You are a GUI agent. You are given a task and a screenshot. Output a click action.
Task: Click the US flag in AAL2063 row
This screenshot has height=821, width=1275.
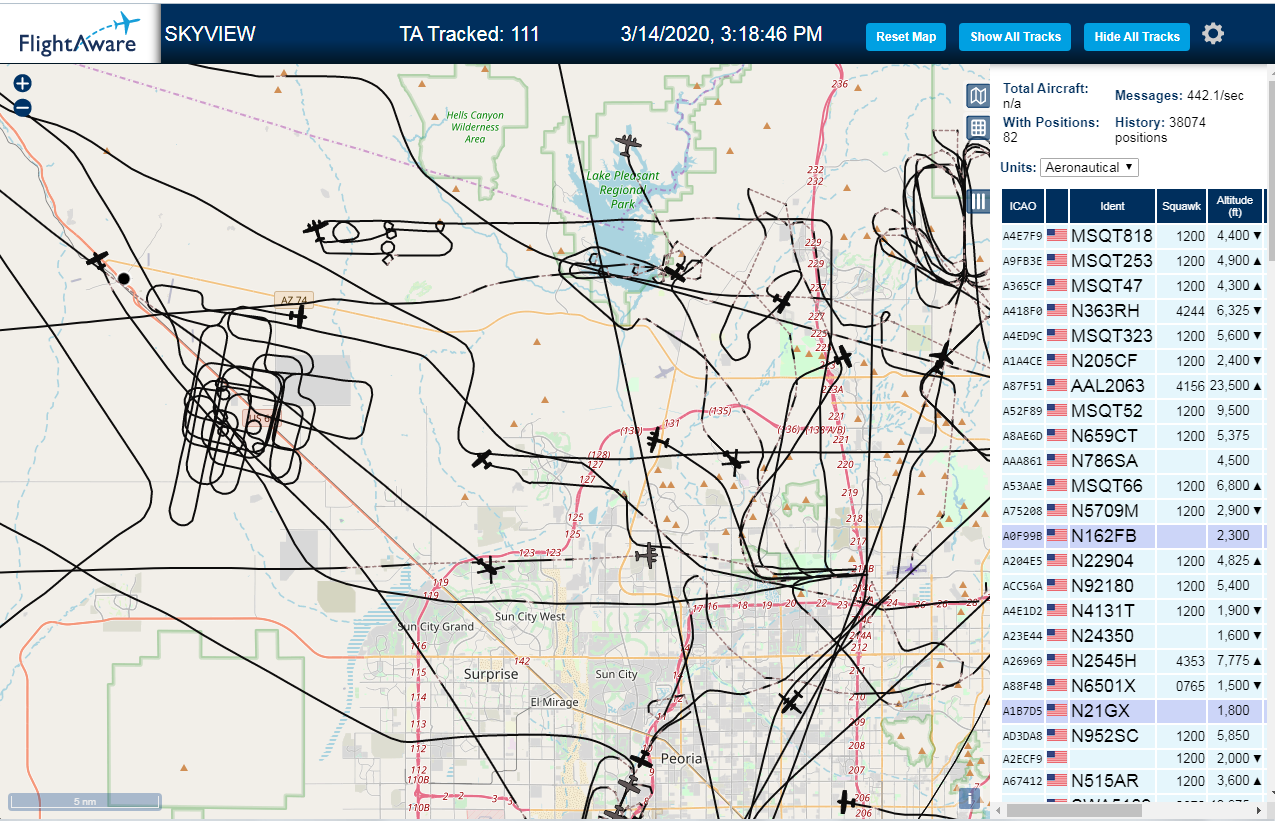1057,386
